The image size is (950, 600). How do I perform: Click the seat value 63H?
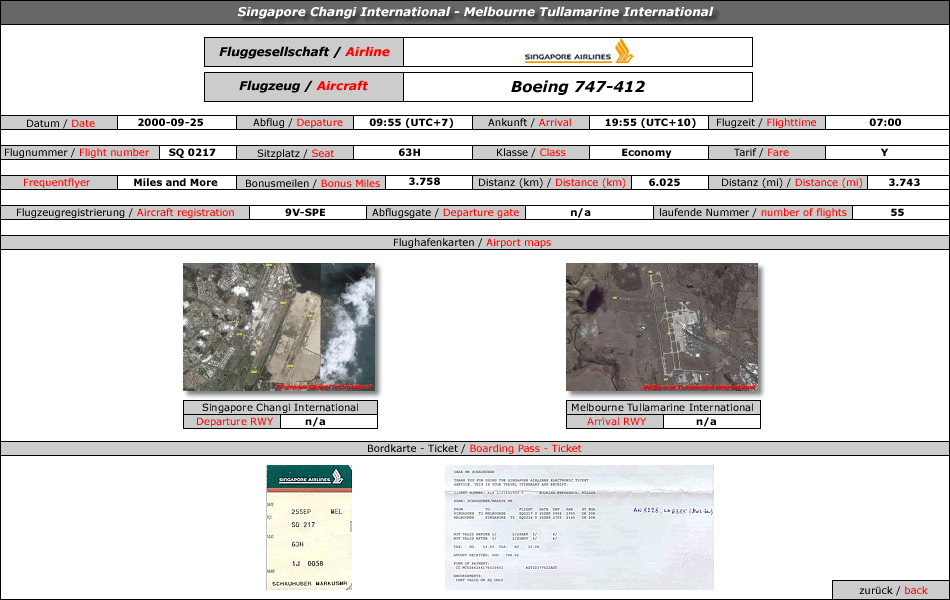[x=410, y=153]
